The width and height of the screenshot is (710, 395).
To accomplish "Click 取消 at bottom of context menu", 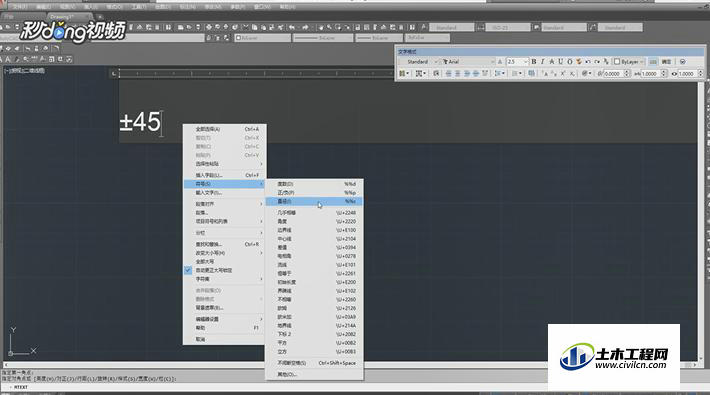I will click(225, 339).
